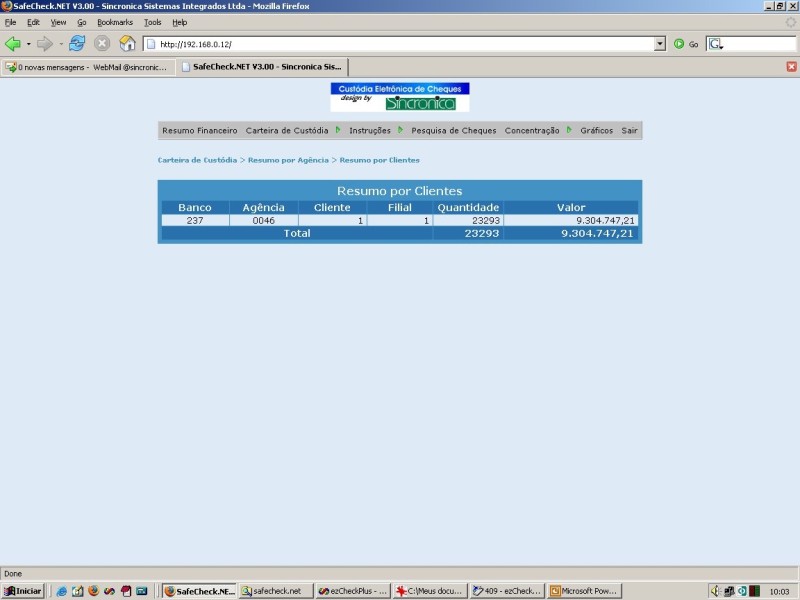Open the address bar history dropdown
Viewport: 800px width, 600px height.
click(660, 44)
